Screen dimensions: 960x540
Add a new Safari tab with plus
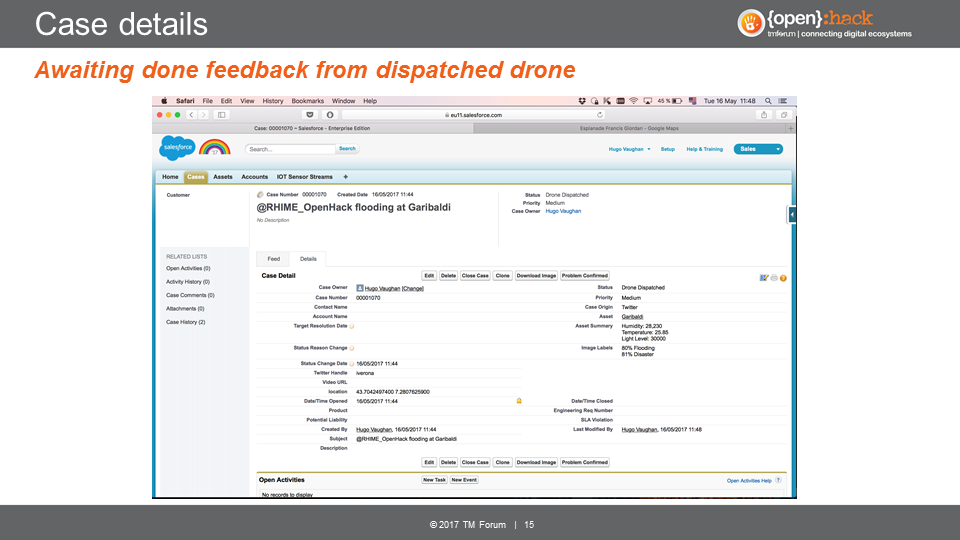coord(791,129)
